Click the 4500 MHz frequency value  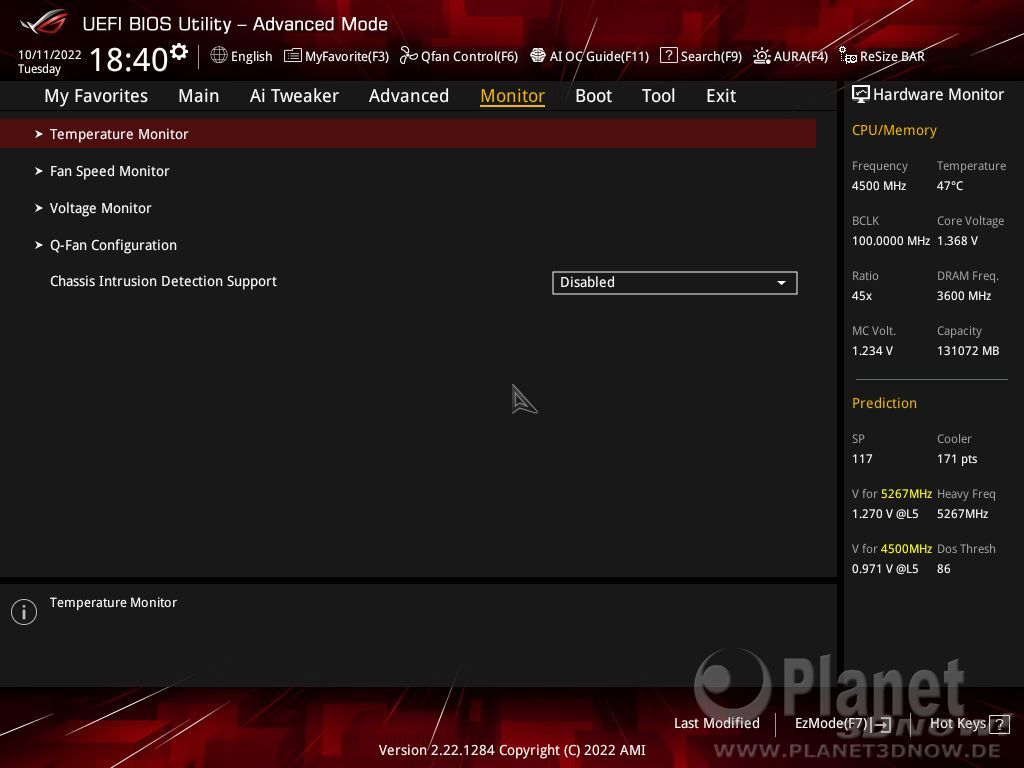[879, 186]
